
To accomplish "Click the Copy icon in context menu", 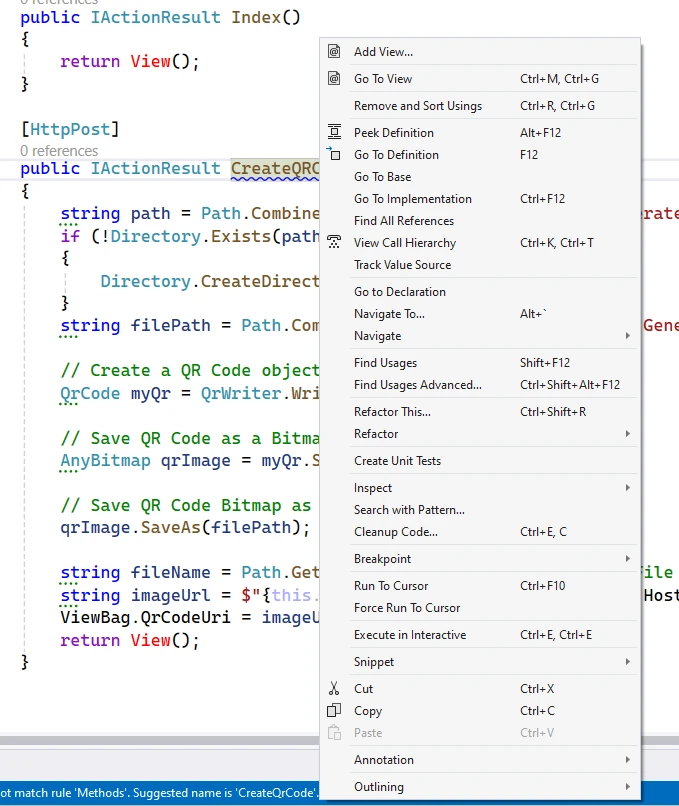I will coord(334,711).
